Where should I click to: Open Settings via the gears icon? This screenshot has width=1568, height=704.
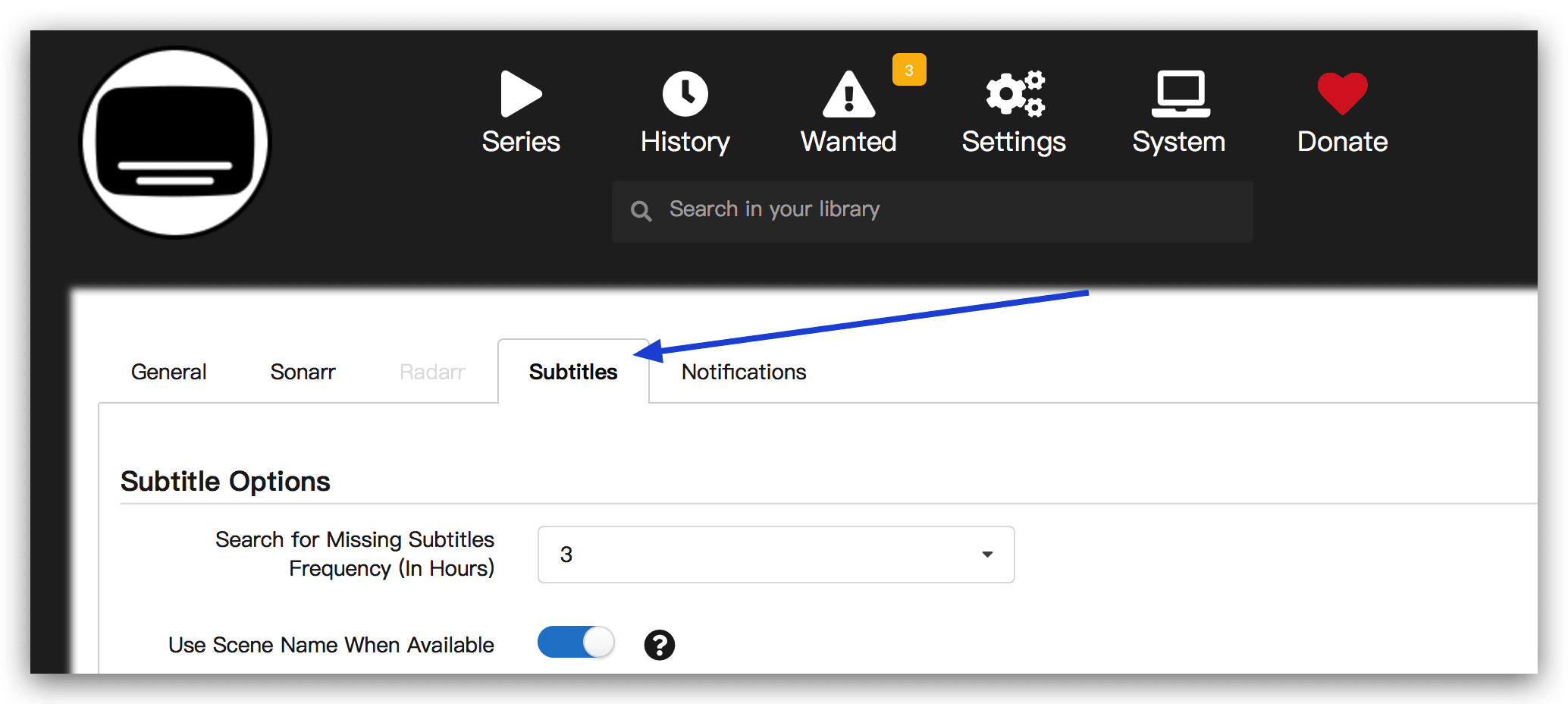(1015, 94)
